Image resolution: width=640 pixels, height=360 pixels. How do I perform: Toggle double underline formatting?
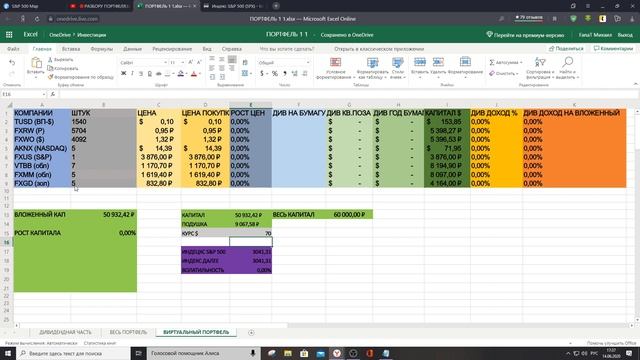[150, 73]
